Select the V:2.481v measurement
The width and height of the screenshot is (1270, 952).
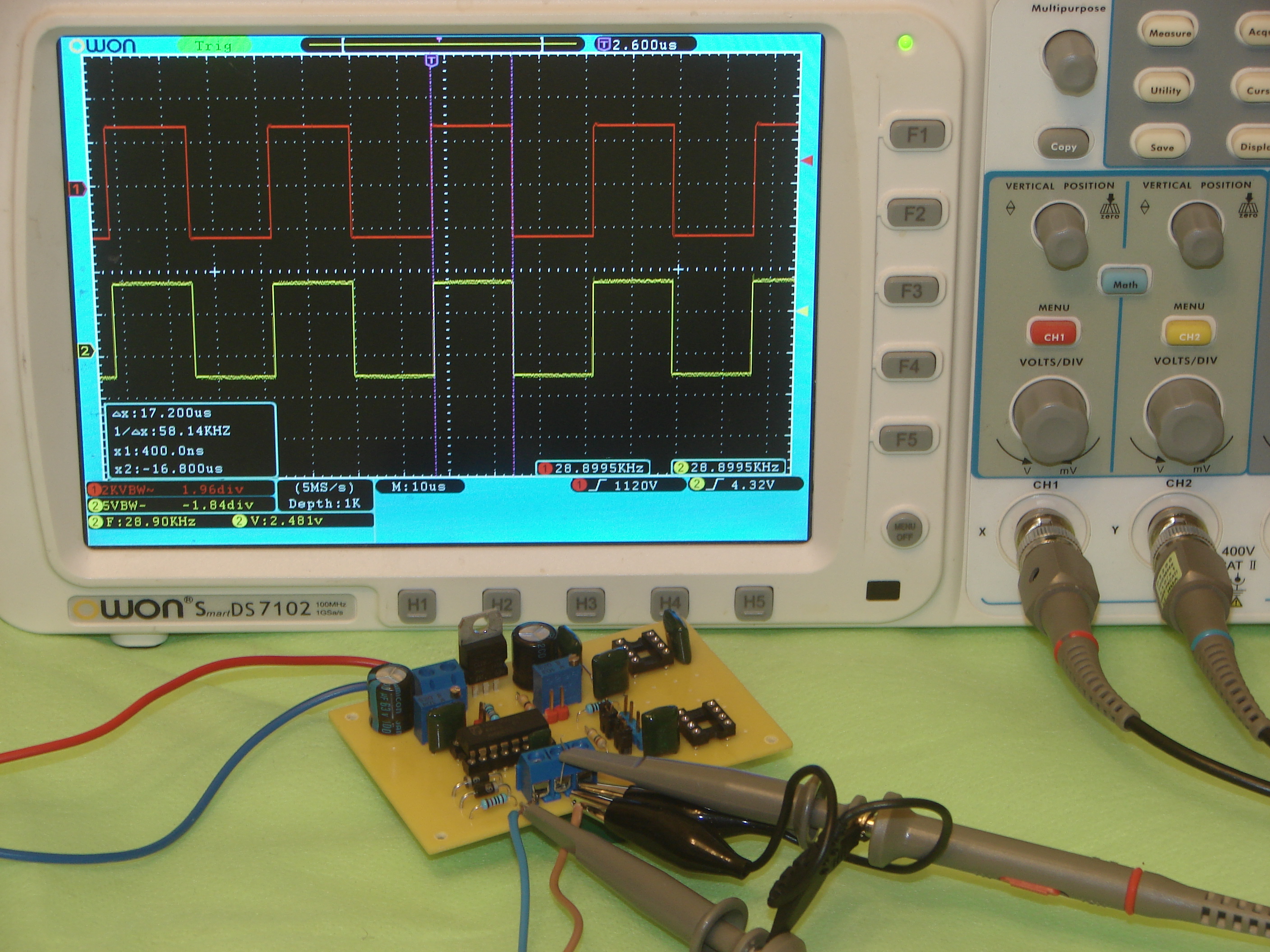click(x=278, y=521)
